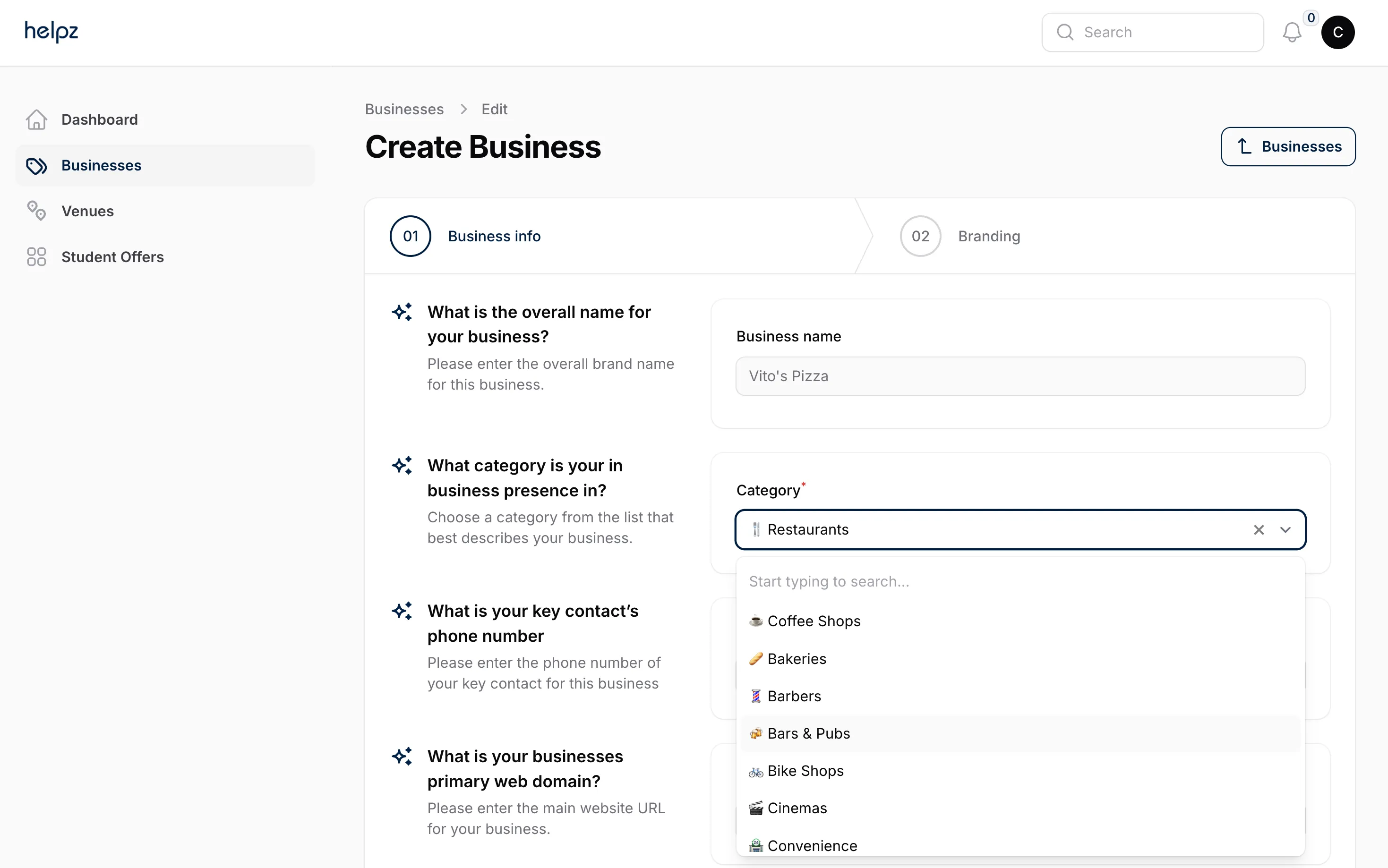
Task: Open the notifications bell
Action: point(1292,32)
